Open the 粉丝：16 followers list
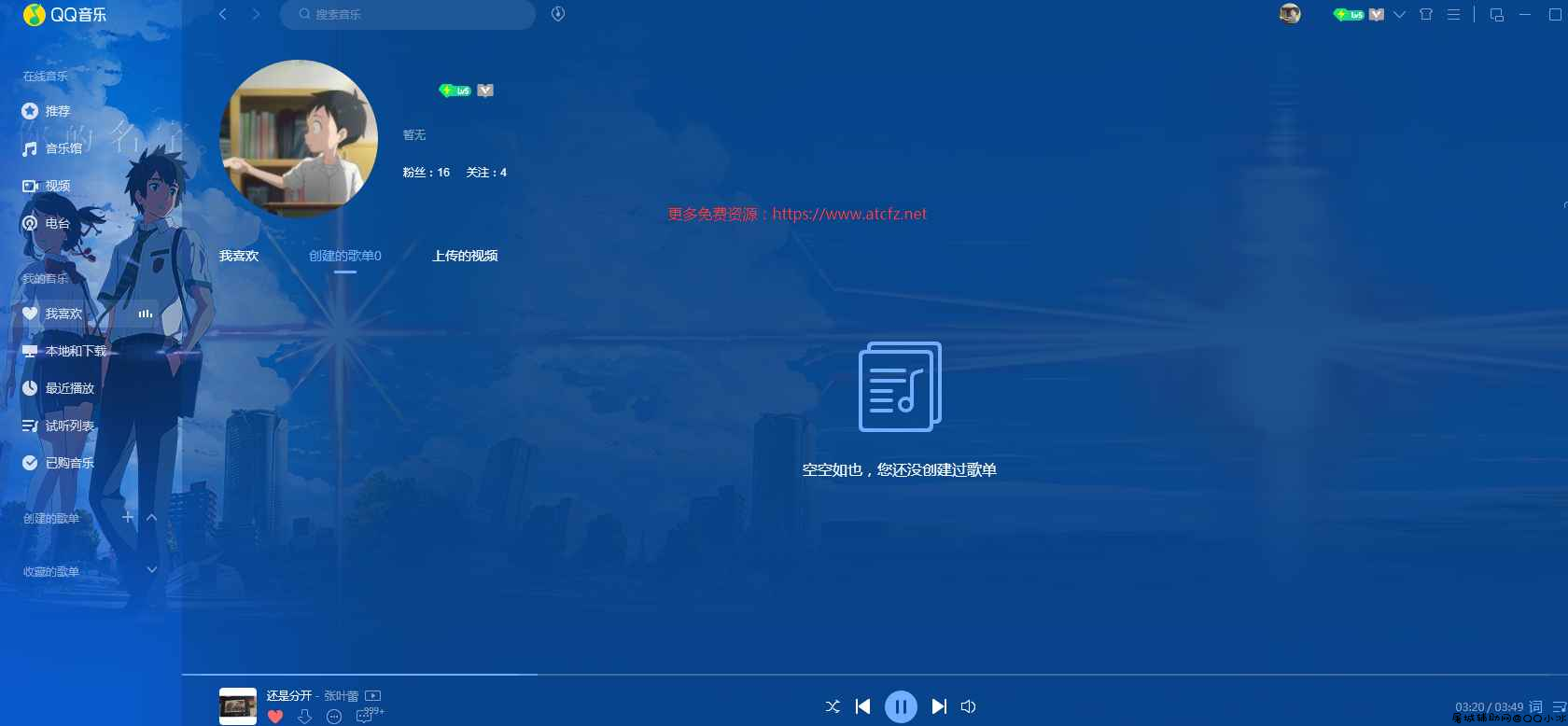1568x726 pixels. pyautogui.click(x=427, y=173)
